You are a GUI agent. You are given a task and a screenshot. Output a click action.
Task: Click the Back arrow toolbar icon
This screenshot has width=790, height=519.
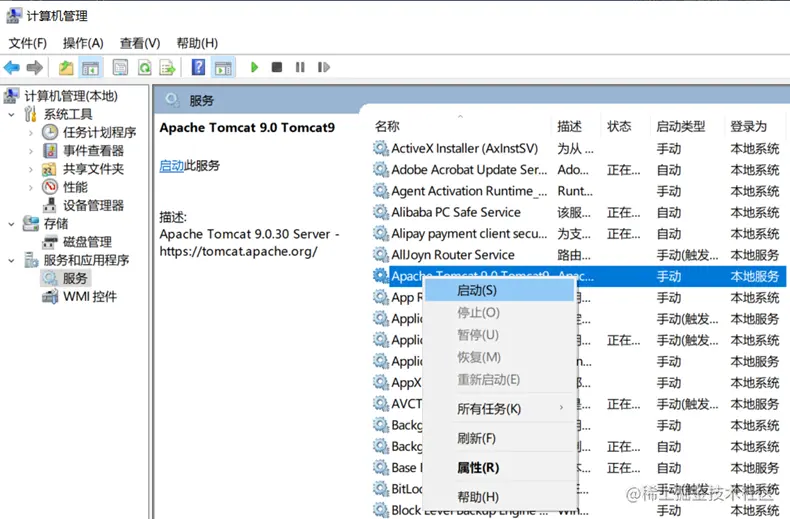click(x=12, y=67)
